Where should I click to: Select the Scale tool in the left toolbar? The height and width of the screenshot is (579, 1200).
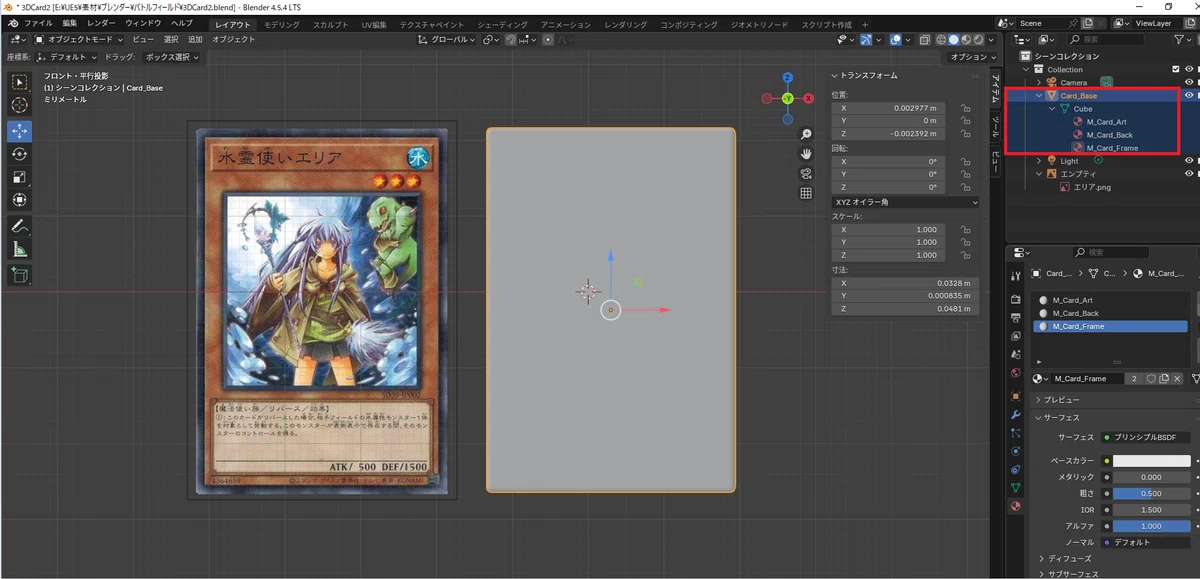[20, 177]
